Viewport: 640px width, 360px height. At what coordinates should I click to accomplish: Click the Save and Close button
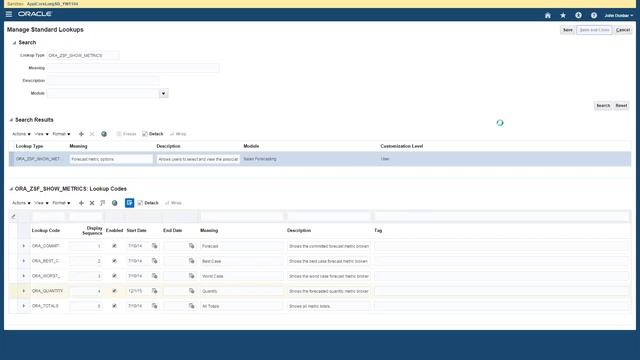click(594, 30)
